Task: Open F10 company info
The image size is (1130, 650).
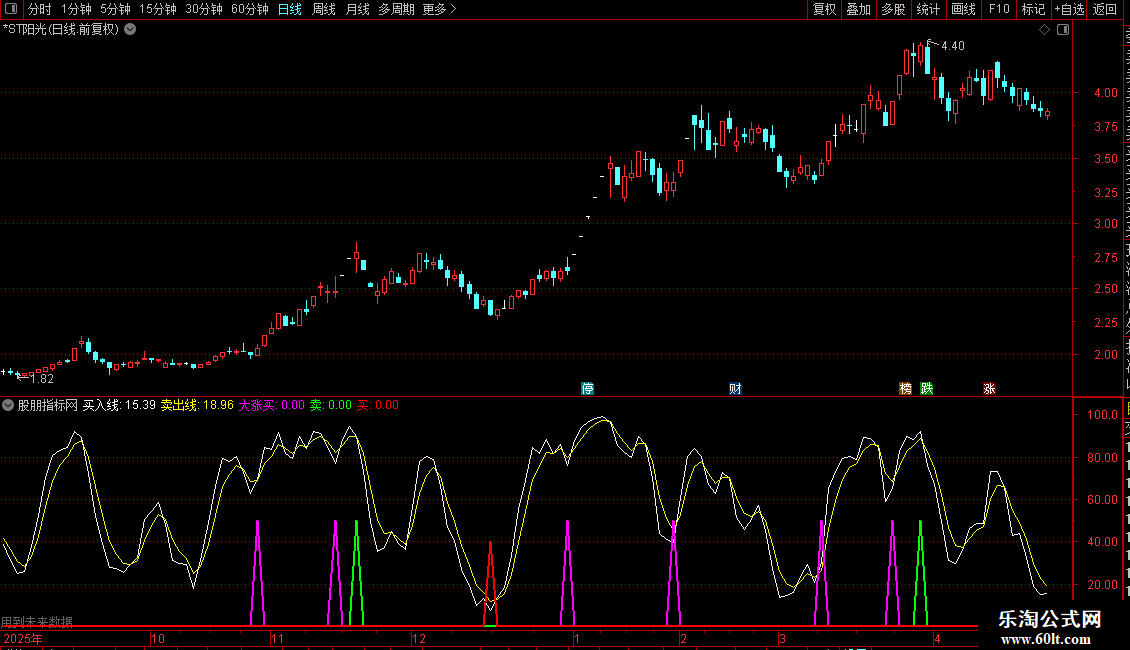Action: point(999,9)
